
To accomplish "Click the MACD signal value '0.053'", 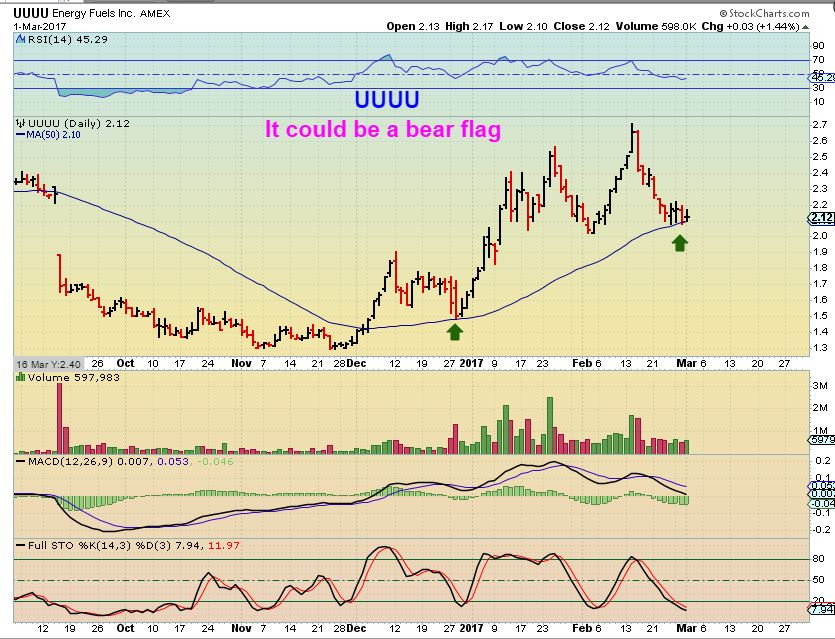I will coord(173,461).
